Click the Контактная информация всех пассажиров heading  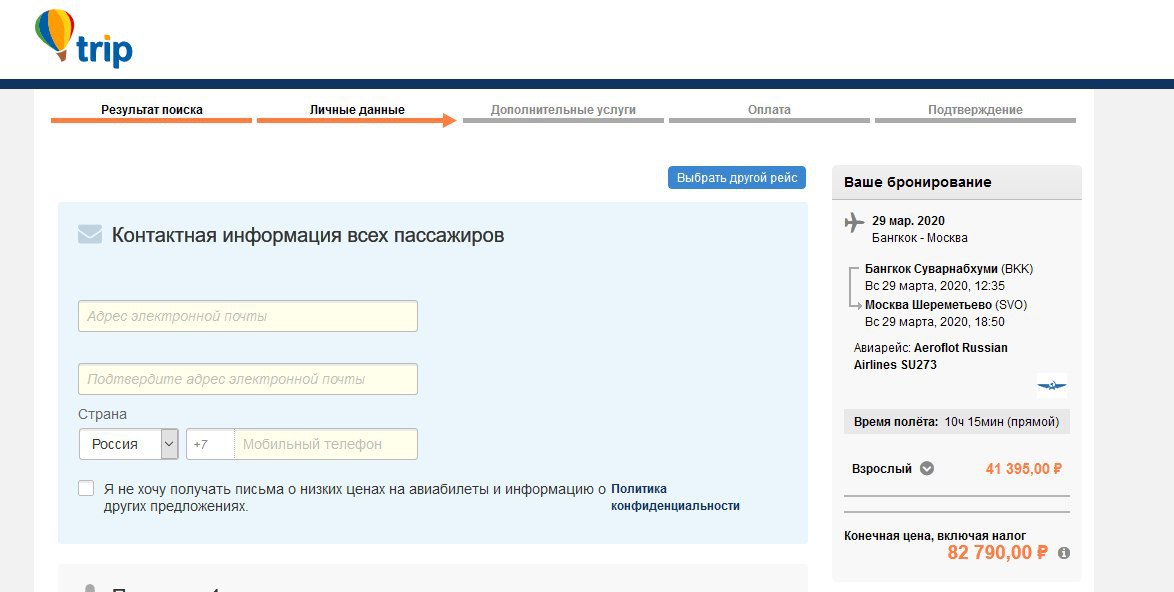308,235
